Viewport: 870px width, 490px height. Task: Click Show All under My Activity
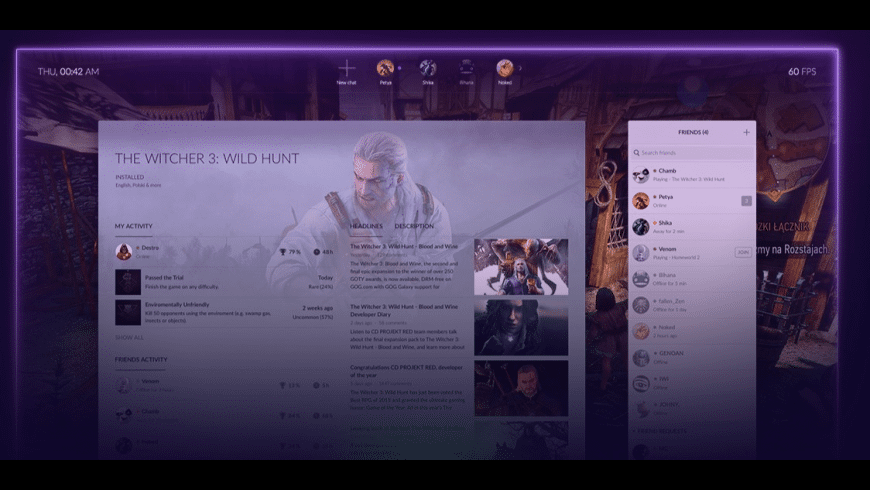[129, 337]
